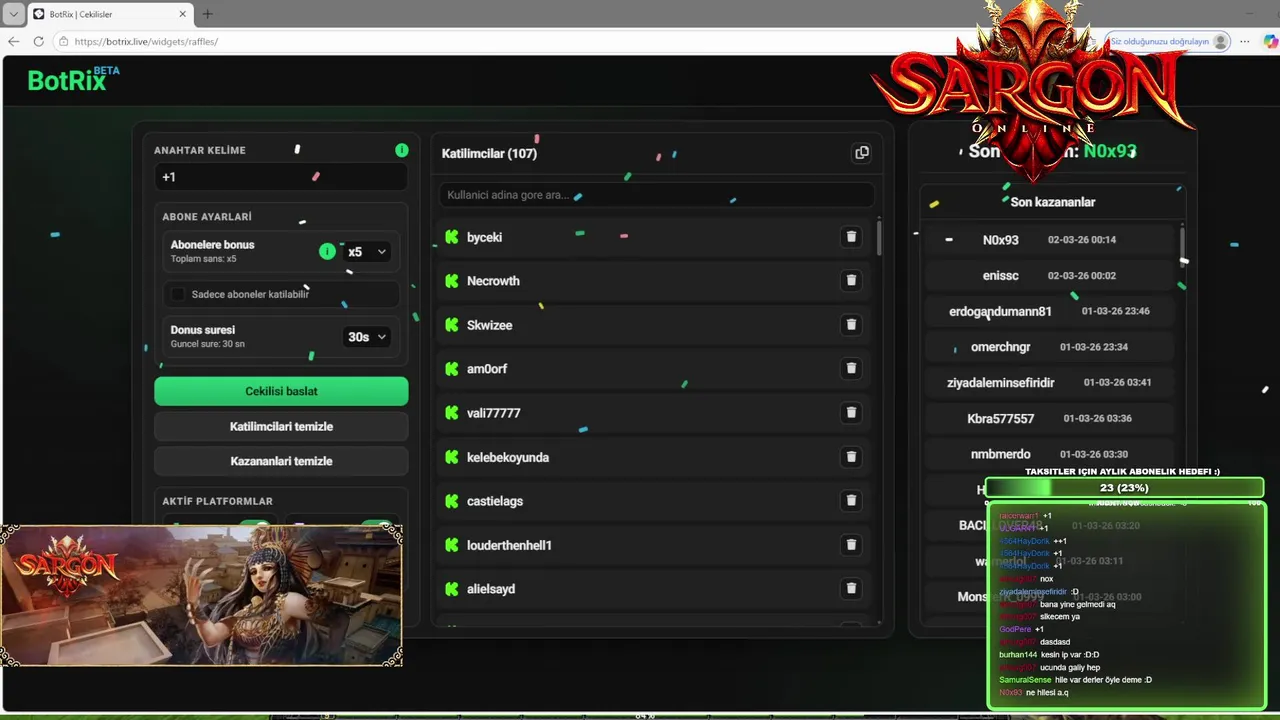The width and height of the screenshot is (1280, 720).
Task: Open the browser three-dot settings menu
Action: point(1245,42)
